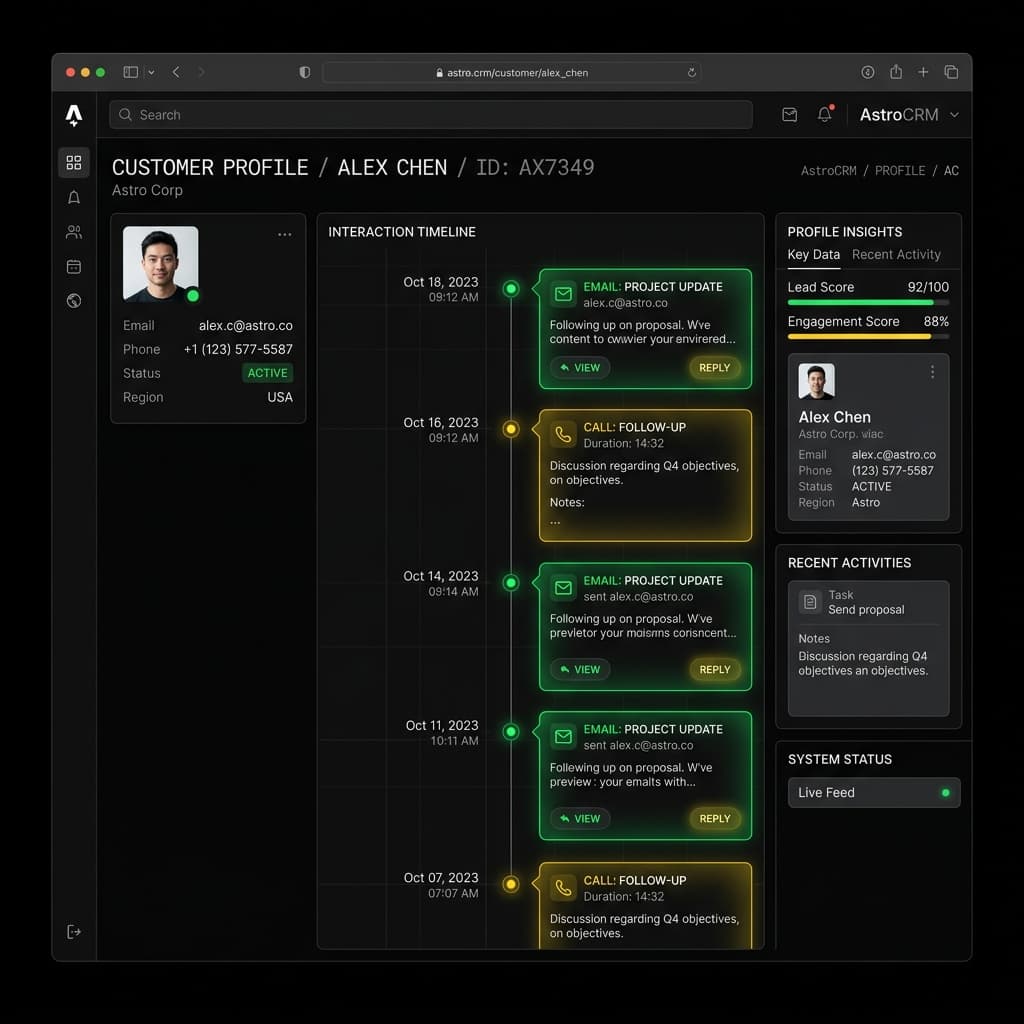Open the globe icon in sidebar
This screenshot has width=1024, height=1024.
tap(74, 300)
